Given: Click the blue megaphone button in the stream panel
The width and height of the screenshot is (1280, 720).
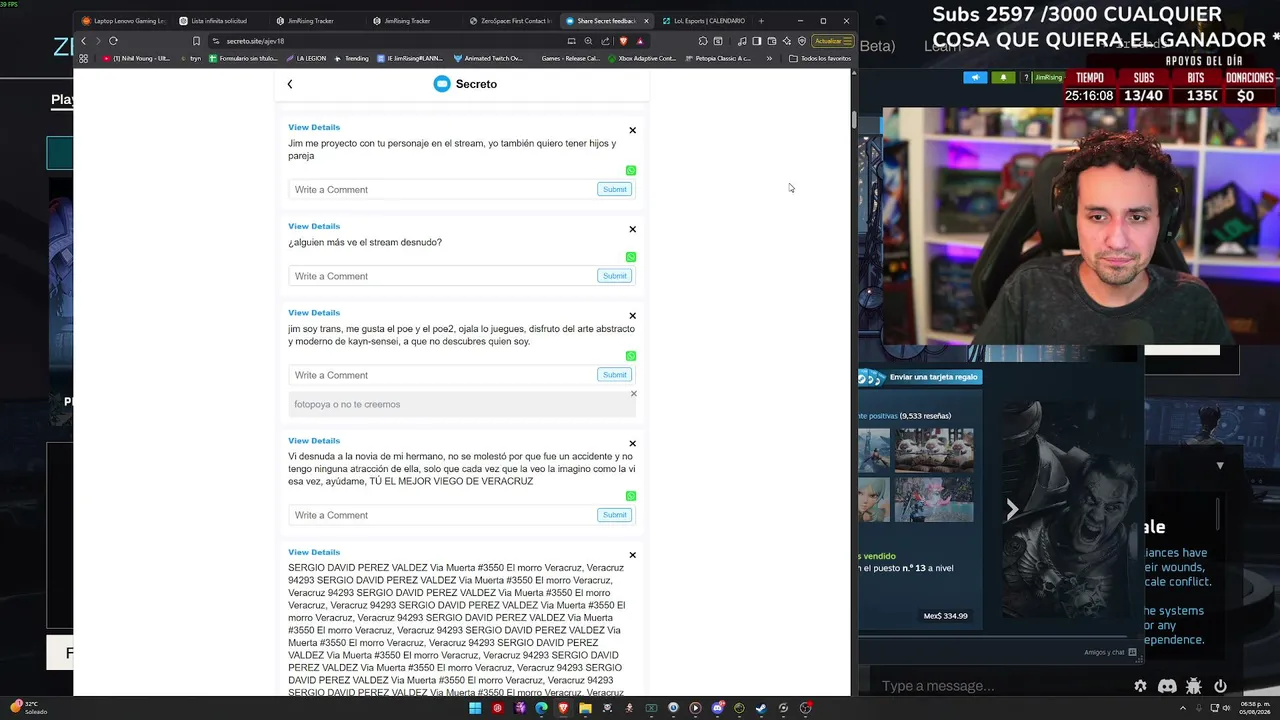Looking at the screenshot, I should (975, 77).
